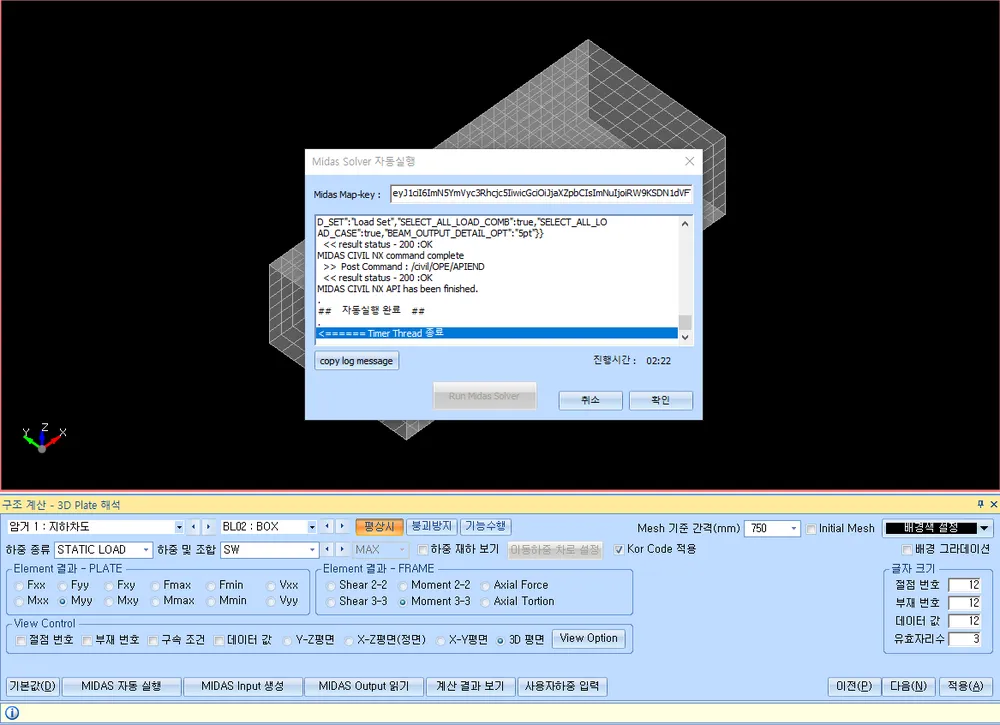Image resolution: width=1000 pixels, height=725 pixels.
Task: Open the 암거 1 : 지하차도 dropdown
Action: [179, 527]
